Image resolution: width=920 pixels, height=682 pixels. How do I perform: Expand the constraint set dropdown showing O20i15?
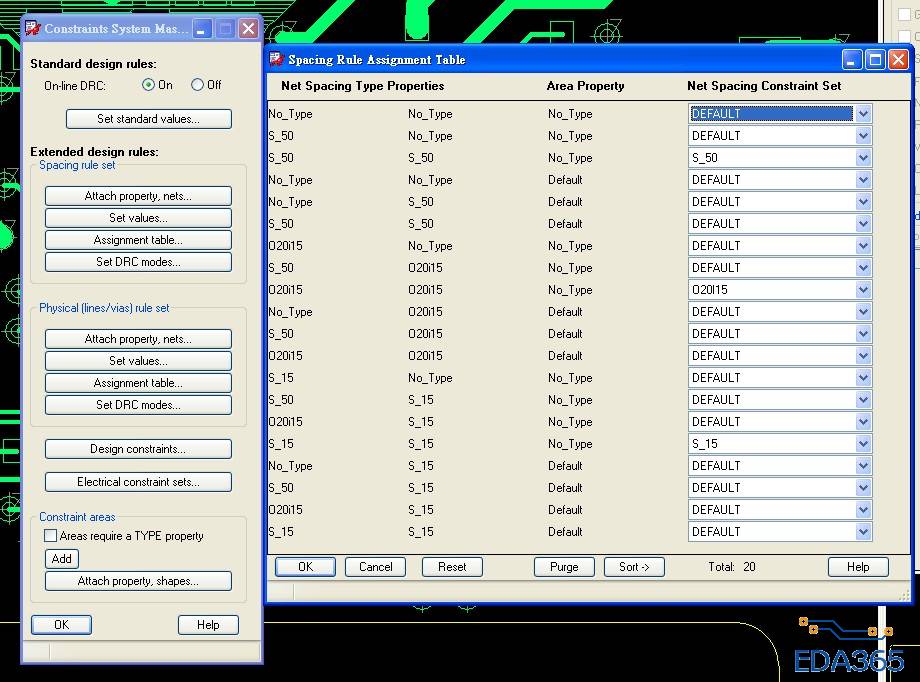tap(863, 290)
